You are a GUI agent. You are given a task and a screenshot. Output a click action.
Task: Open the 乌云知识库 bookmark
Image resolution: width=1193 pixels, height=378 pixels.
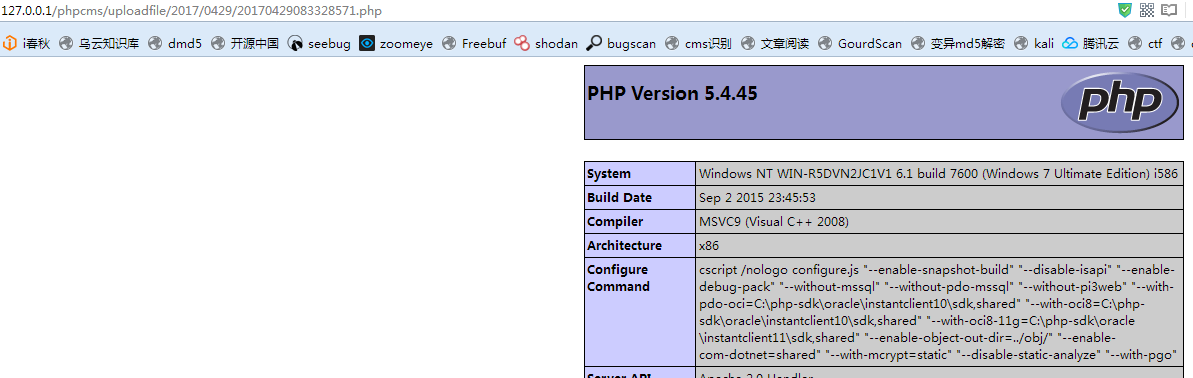click(x=99, y=43)
